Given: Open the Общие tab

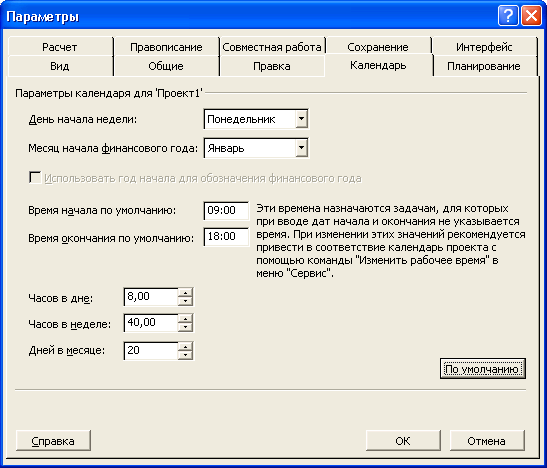Looking at the screenshot, I should click(166, 66).
